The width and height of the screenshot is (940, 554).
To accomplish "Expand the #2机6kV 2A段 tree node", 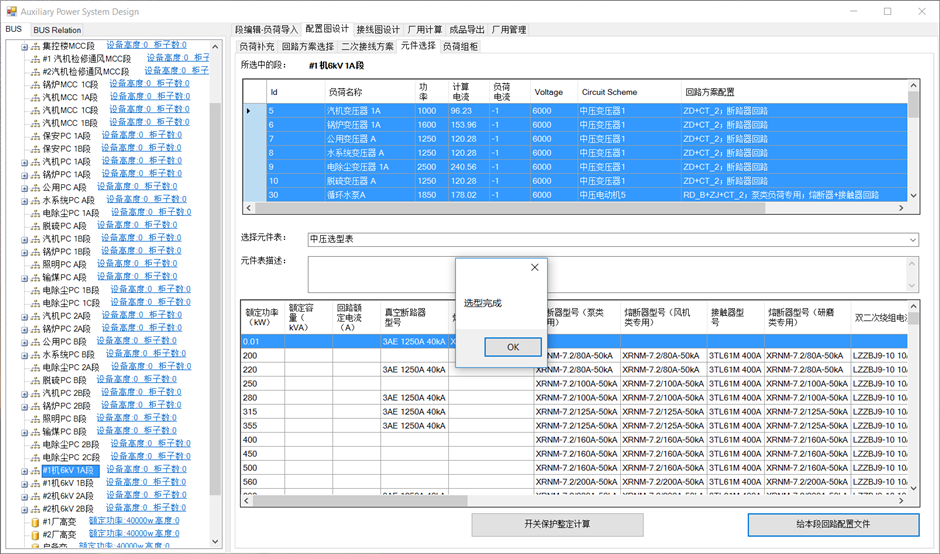I will [24, 496].
